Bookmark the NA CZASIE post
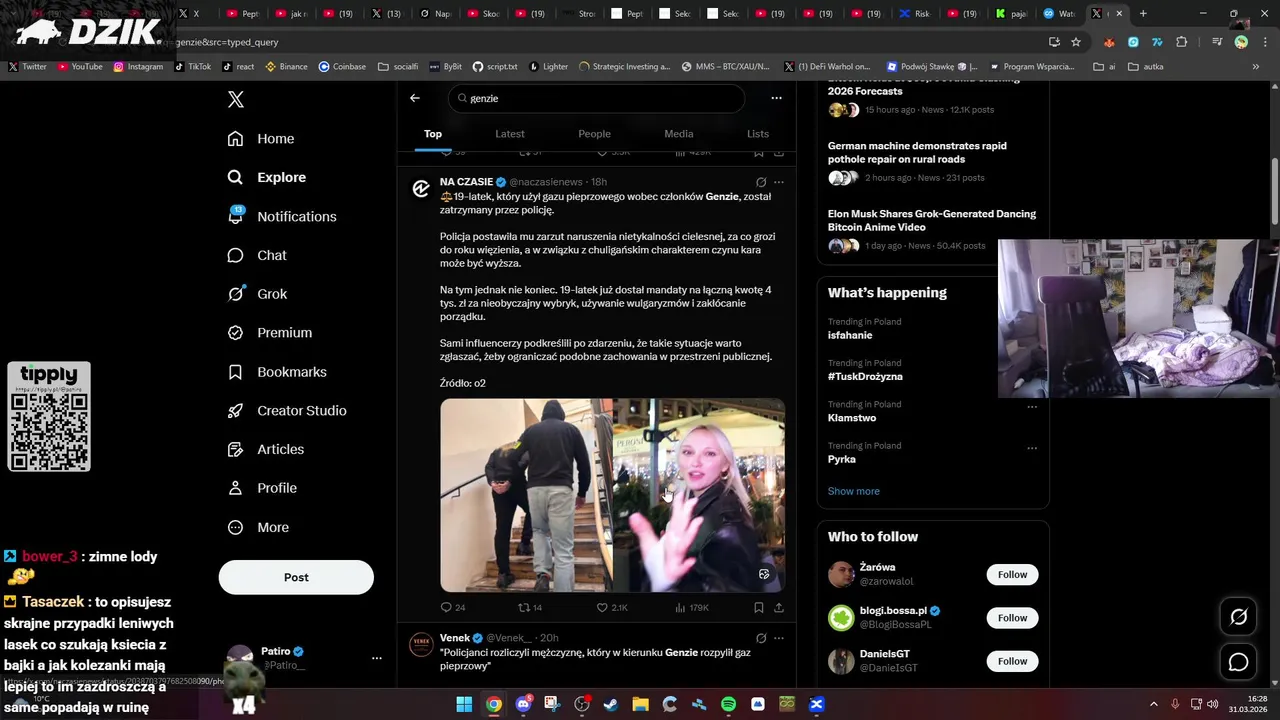1280x720 pixels. (759, 607)
